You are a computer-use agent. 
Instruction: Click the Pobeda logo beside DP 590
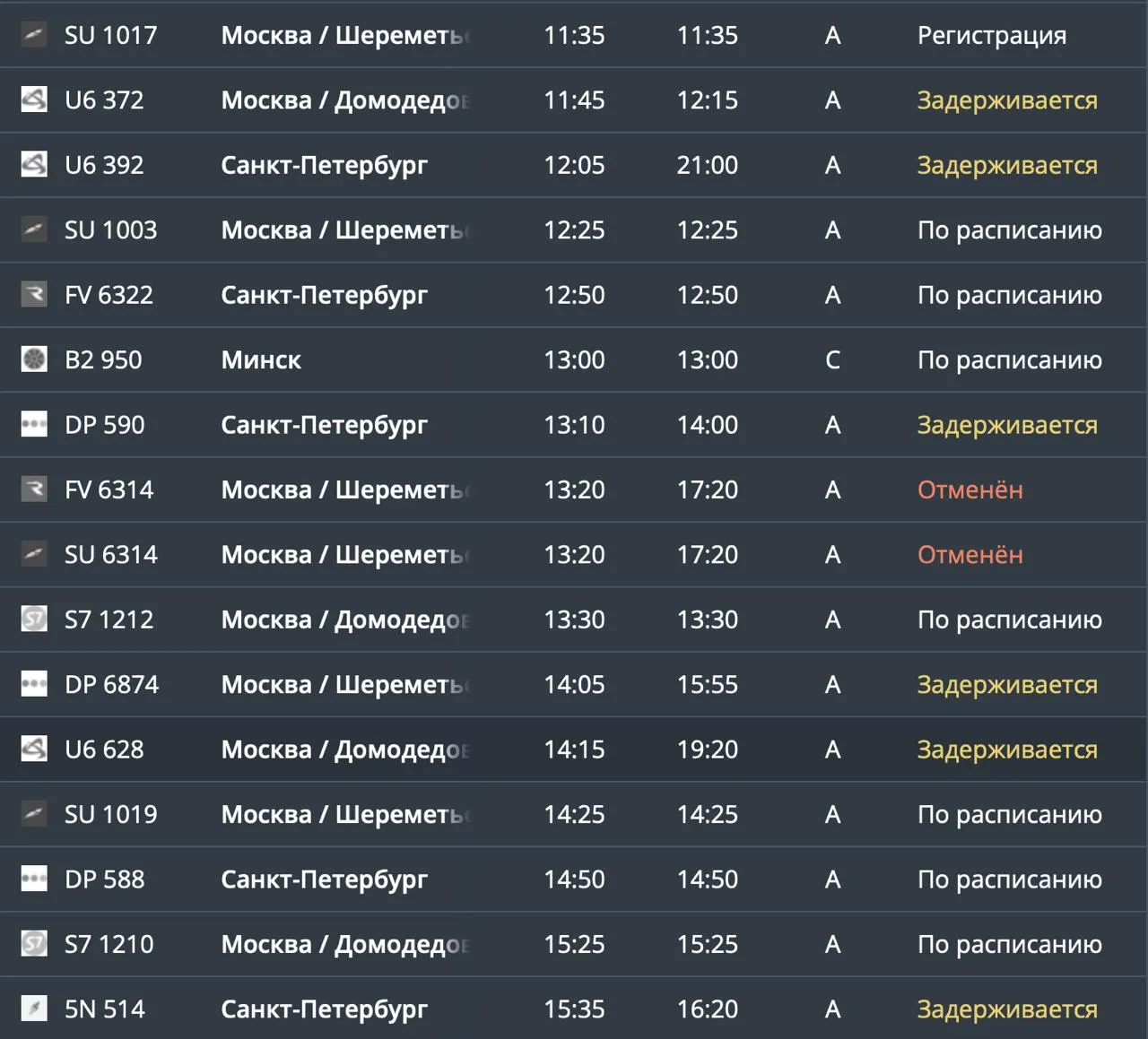click(34, 424)
